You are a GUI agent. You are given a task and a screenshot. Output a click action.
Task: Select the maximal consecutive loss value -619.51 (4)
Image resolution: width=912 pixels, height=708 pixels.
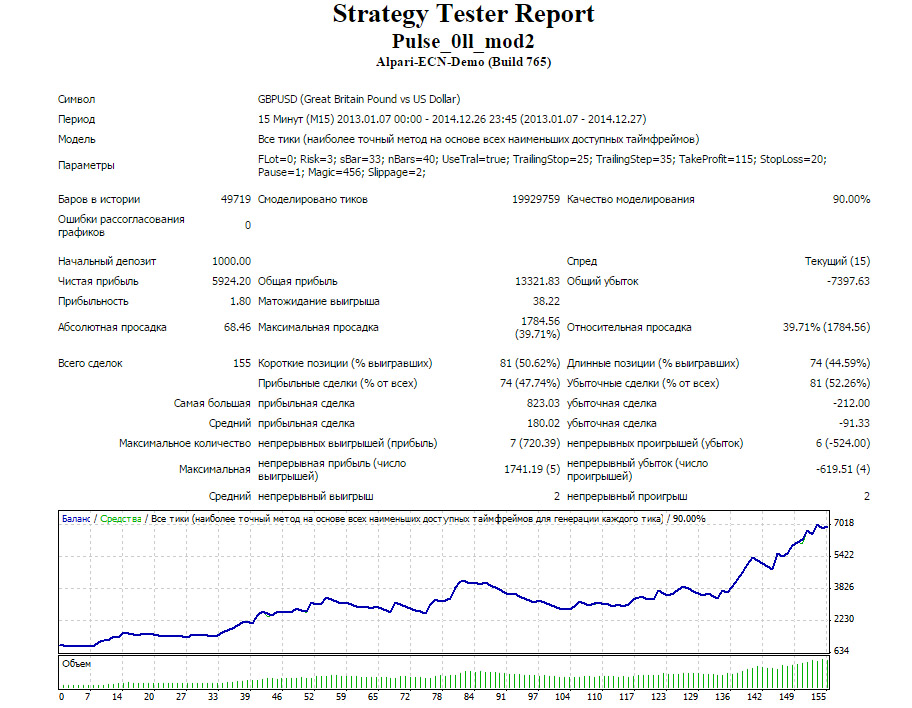click(x=843, y=469)
